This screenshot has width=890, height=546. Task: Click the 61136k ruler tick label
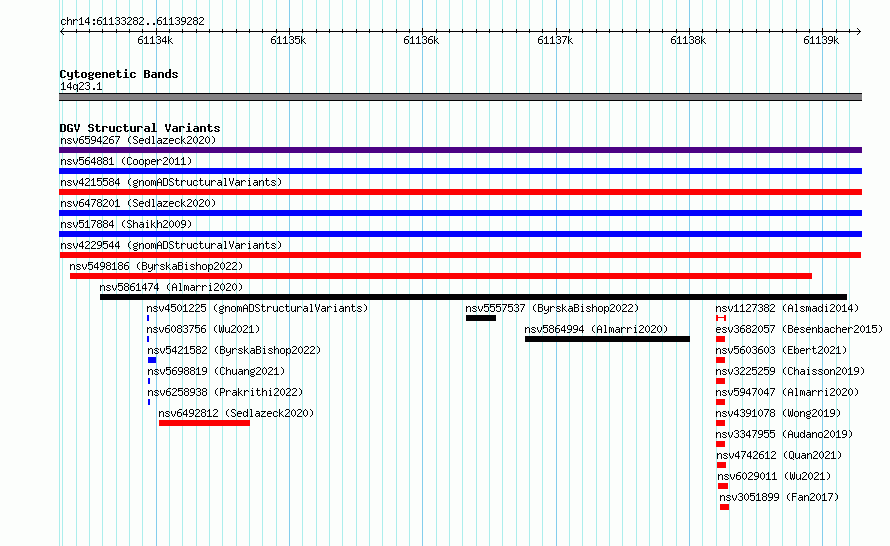pyautogui.click(x=421, y=40)
